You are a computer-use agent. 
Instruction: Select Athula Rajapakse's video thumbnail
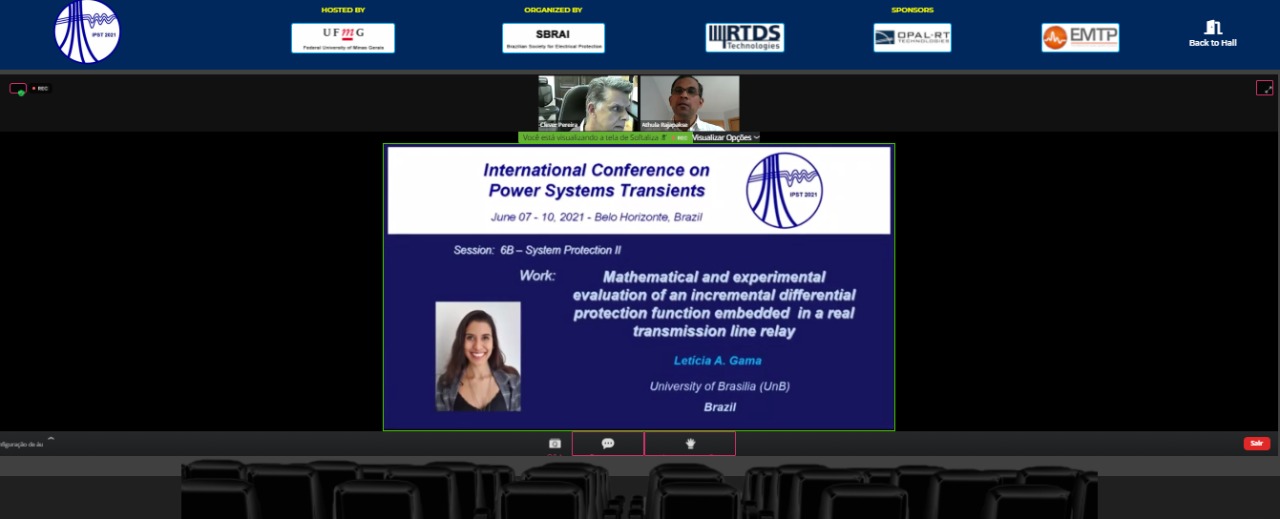coord(689,103)
